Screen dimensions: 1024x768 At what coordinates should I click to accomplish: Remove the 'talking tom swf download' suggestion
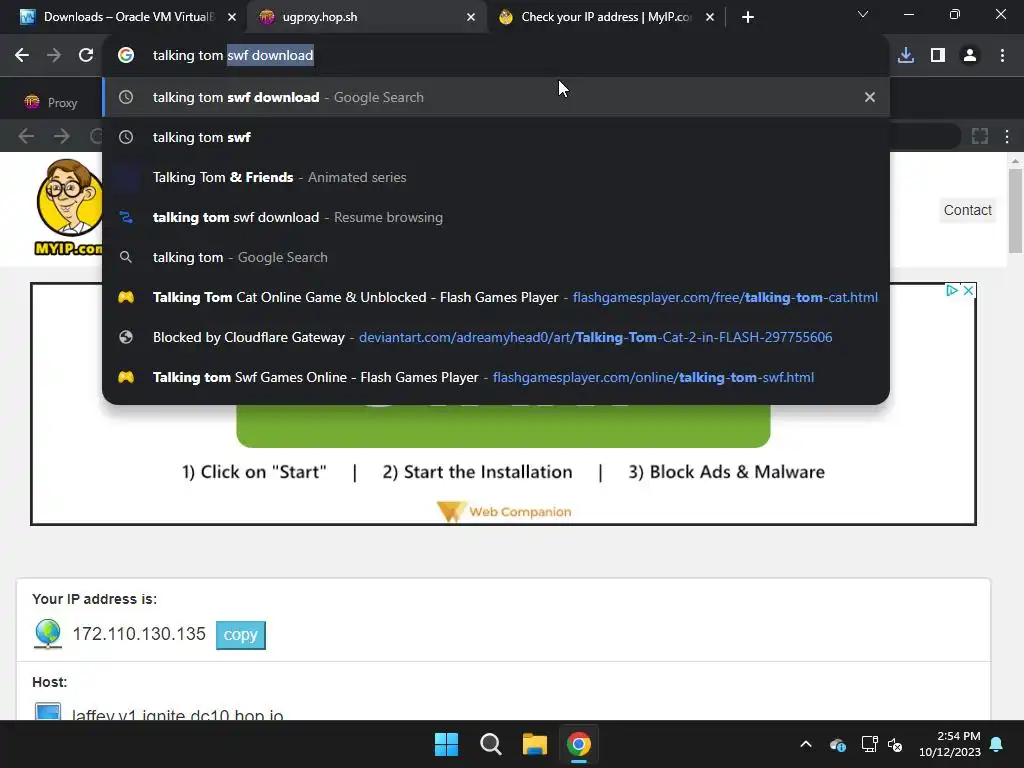point(870,97)
